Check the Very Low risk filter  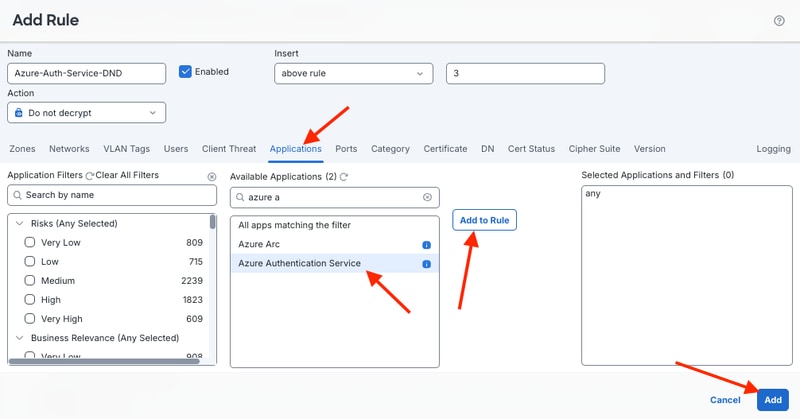[x=30, y=242]
